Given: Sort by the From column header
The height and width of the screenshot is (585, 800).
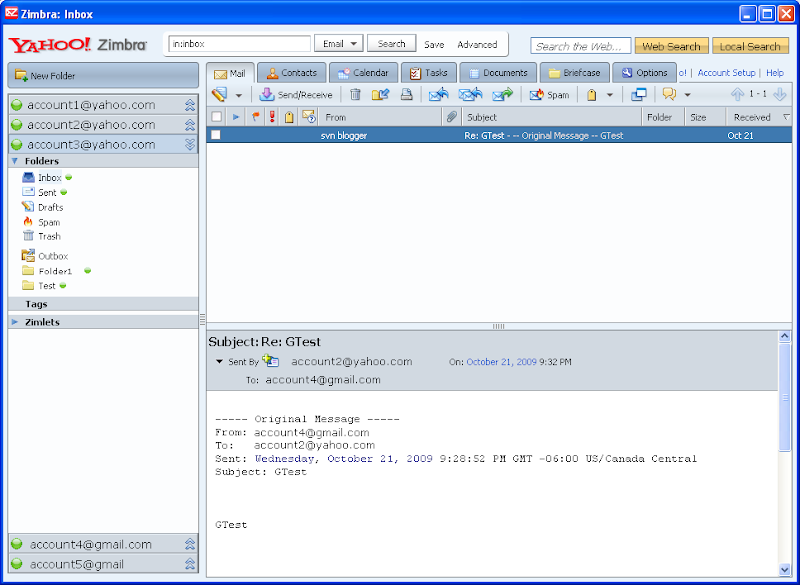Looking at the screenshot, I should coord(380,117).
